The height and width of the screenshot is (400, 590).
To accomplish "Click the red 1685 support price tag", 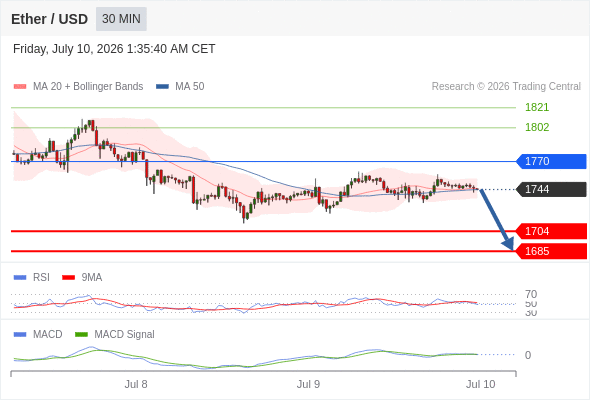I will [551, 251].
